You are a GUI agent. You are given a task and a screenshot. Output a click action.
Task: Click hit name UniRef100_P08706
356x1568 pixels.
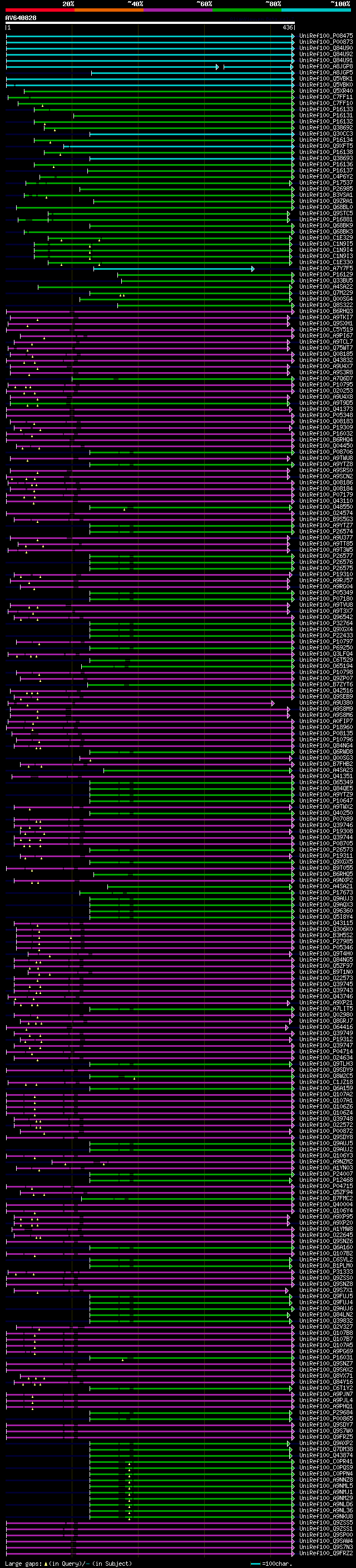(326, 452)
